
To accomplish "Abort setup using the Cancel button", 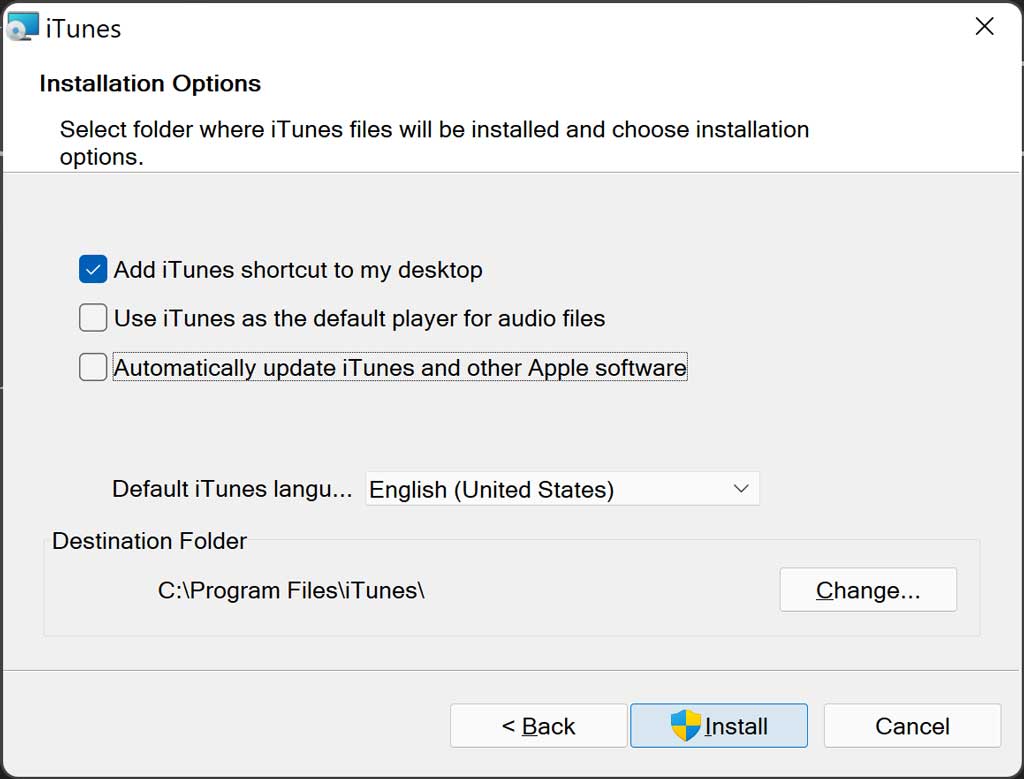I will point(912,725).
